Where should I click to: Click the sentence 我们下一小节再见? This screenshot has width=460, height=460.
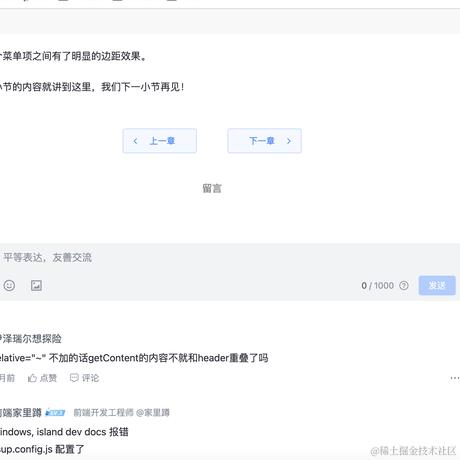[x=143, y=87]
